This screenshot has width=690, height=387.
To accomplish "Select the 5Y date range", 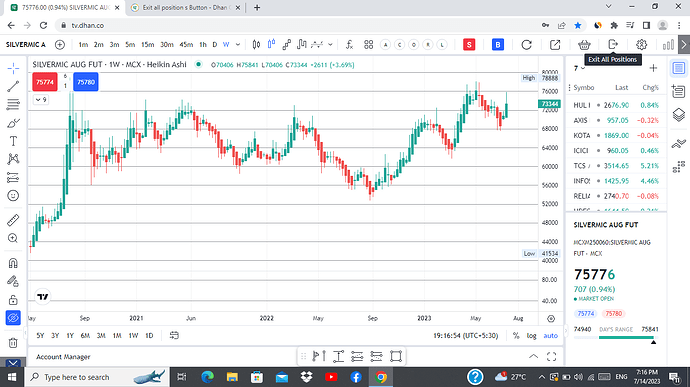I will (40, 335).
